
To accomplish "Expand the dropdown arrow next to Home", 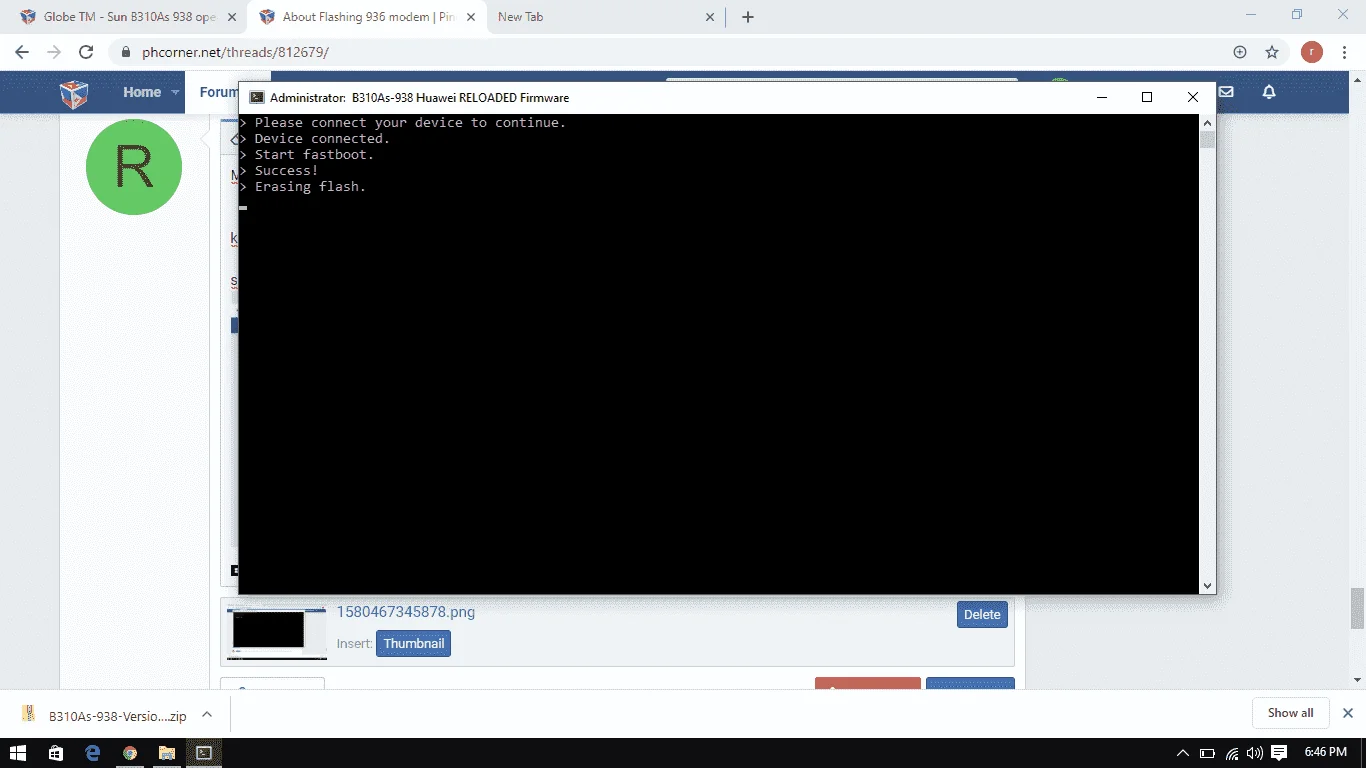I will click(x=176, y=93).
